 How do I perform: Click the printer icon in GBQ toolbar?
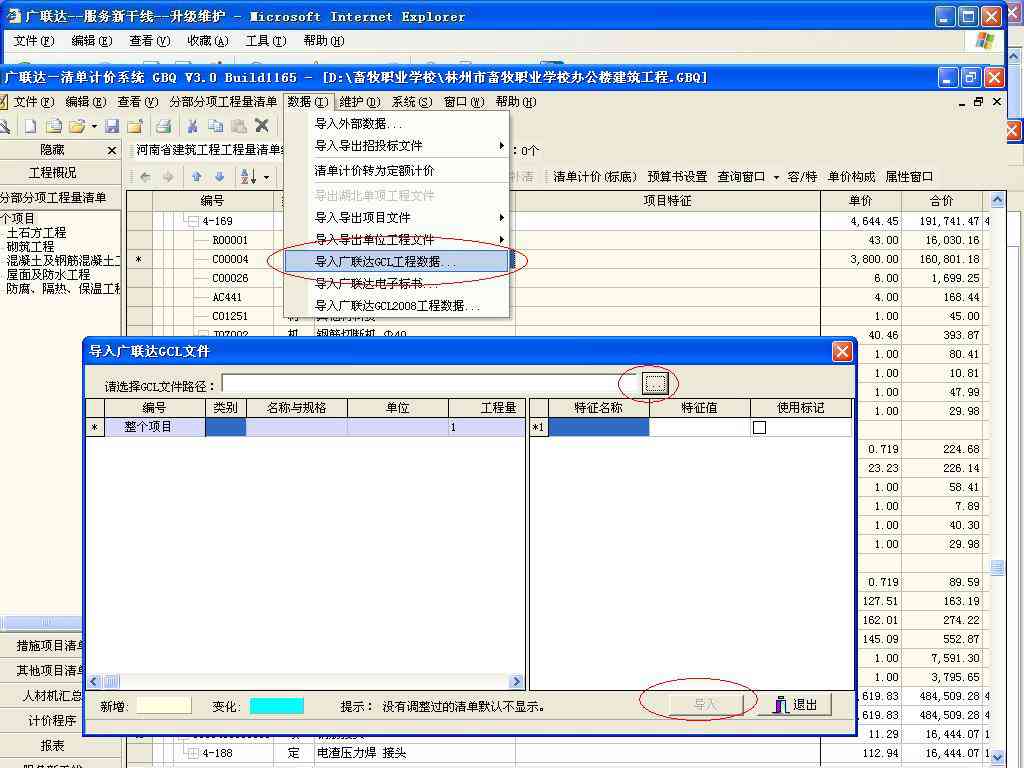(163, 126)
